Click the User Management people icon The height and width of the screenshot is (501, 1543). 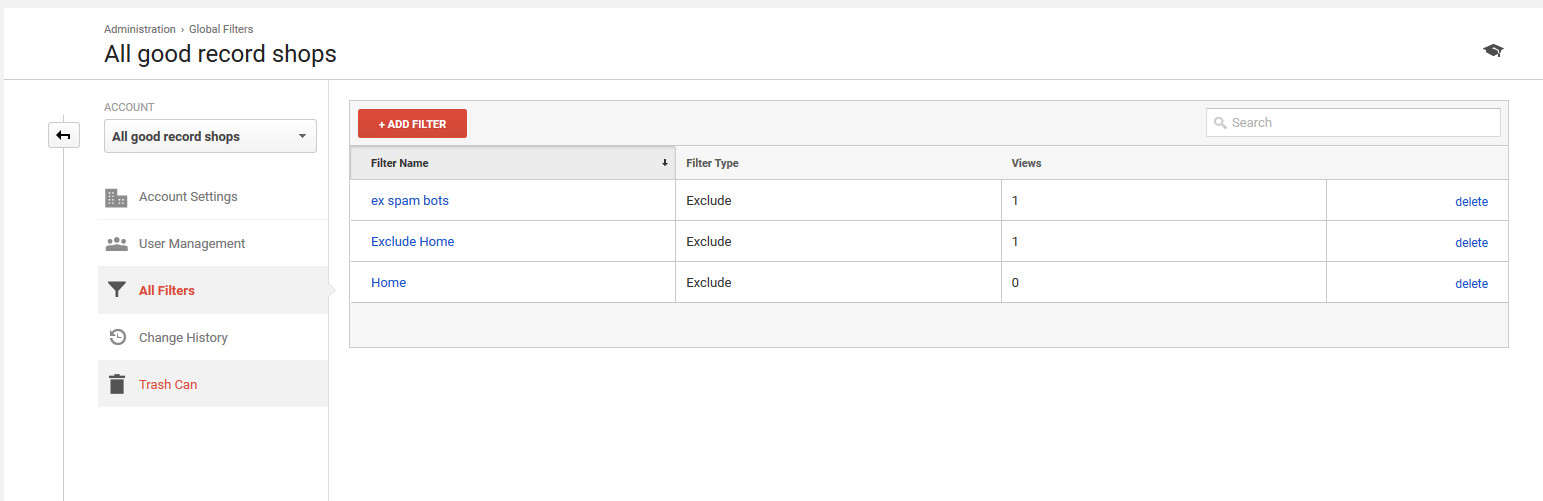pos(116,244)
